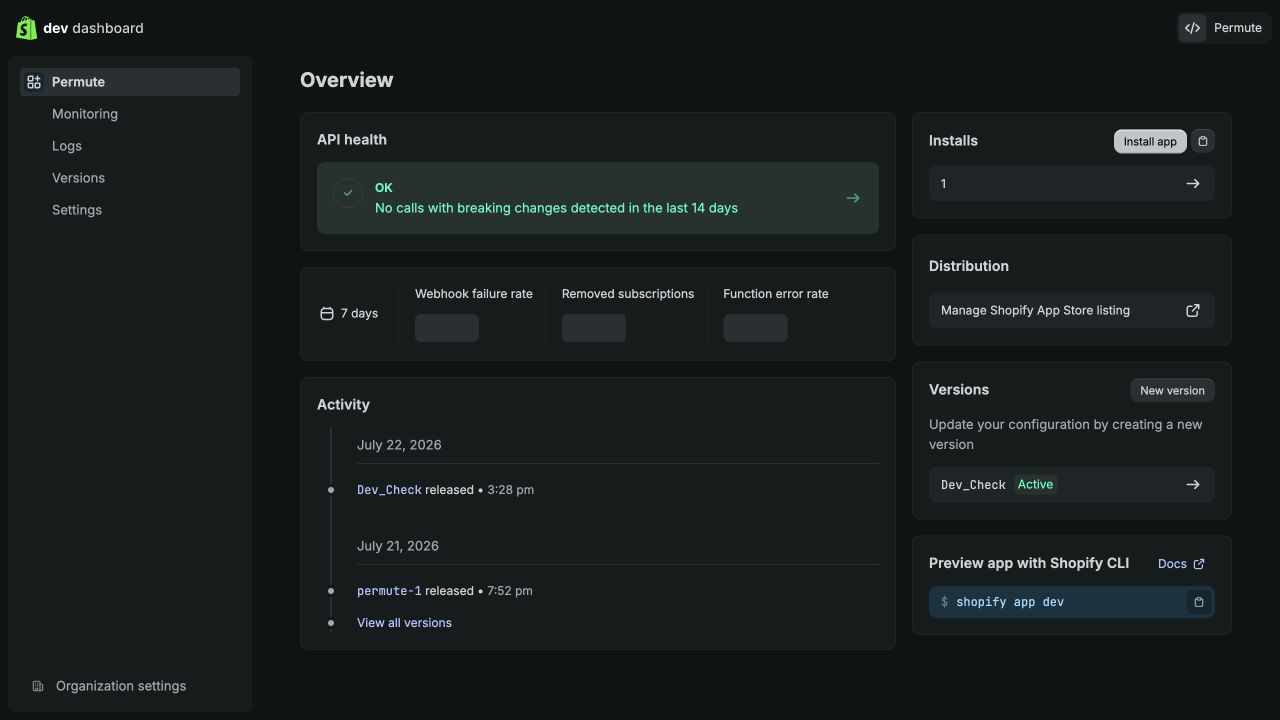
Task: Click the July 21, 2026 date heading
Action: (398, 546)
